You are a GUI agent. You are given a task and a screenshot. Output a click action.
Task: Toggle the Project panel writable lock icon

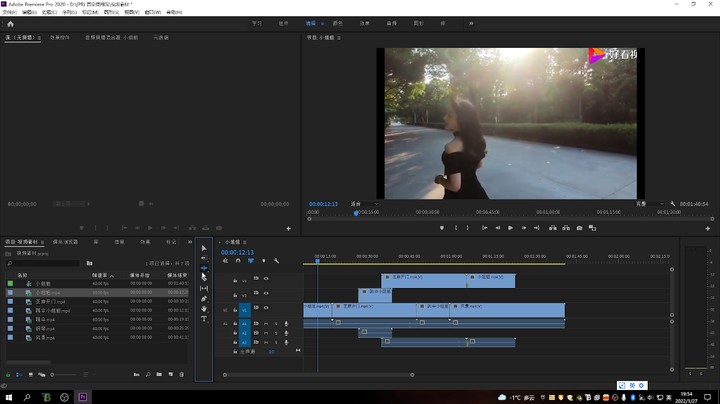(8, 375)
